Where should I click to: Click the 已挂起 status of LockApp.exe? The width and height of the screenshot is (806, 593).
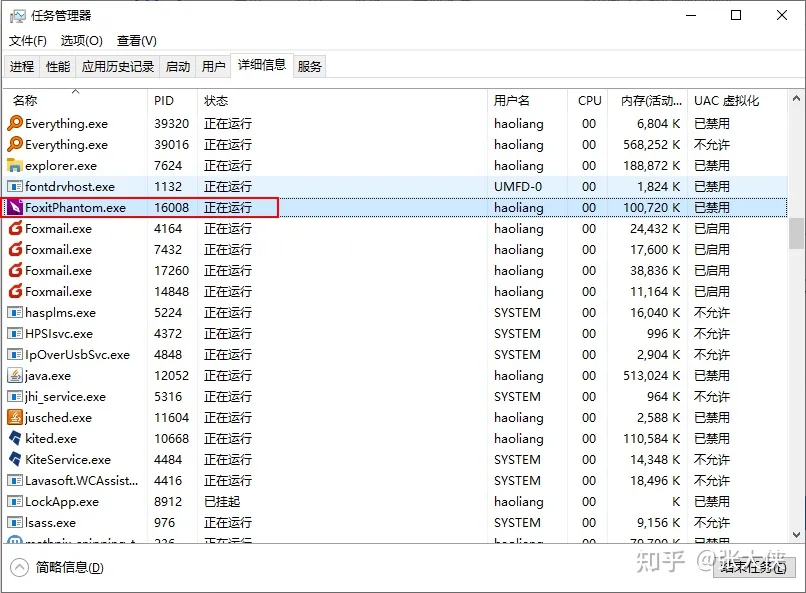point(222,502)
